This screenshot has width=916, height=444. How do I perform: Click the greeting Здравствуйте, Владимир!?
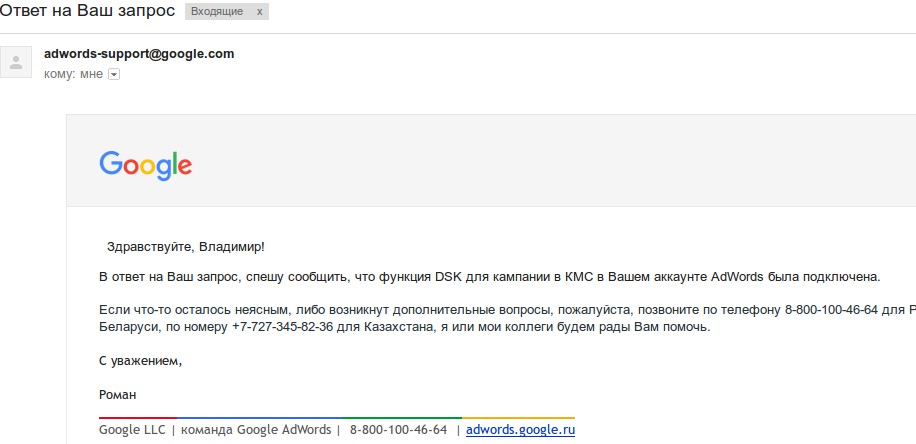185,246
